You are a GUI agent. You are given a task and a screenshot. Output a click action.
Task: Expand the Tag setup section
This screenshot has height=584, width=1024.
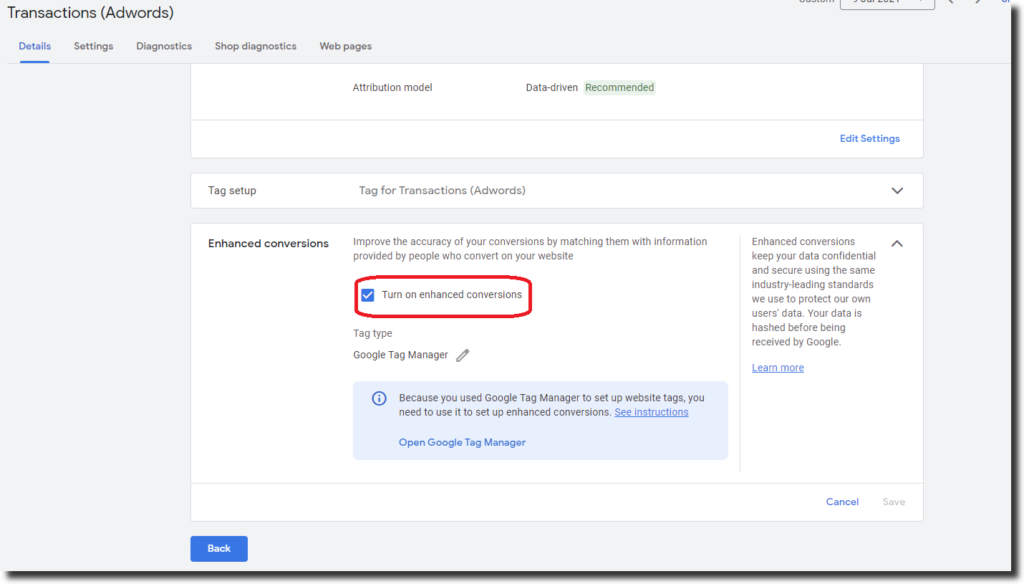[x=896, y=190]
